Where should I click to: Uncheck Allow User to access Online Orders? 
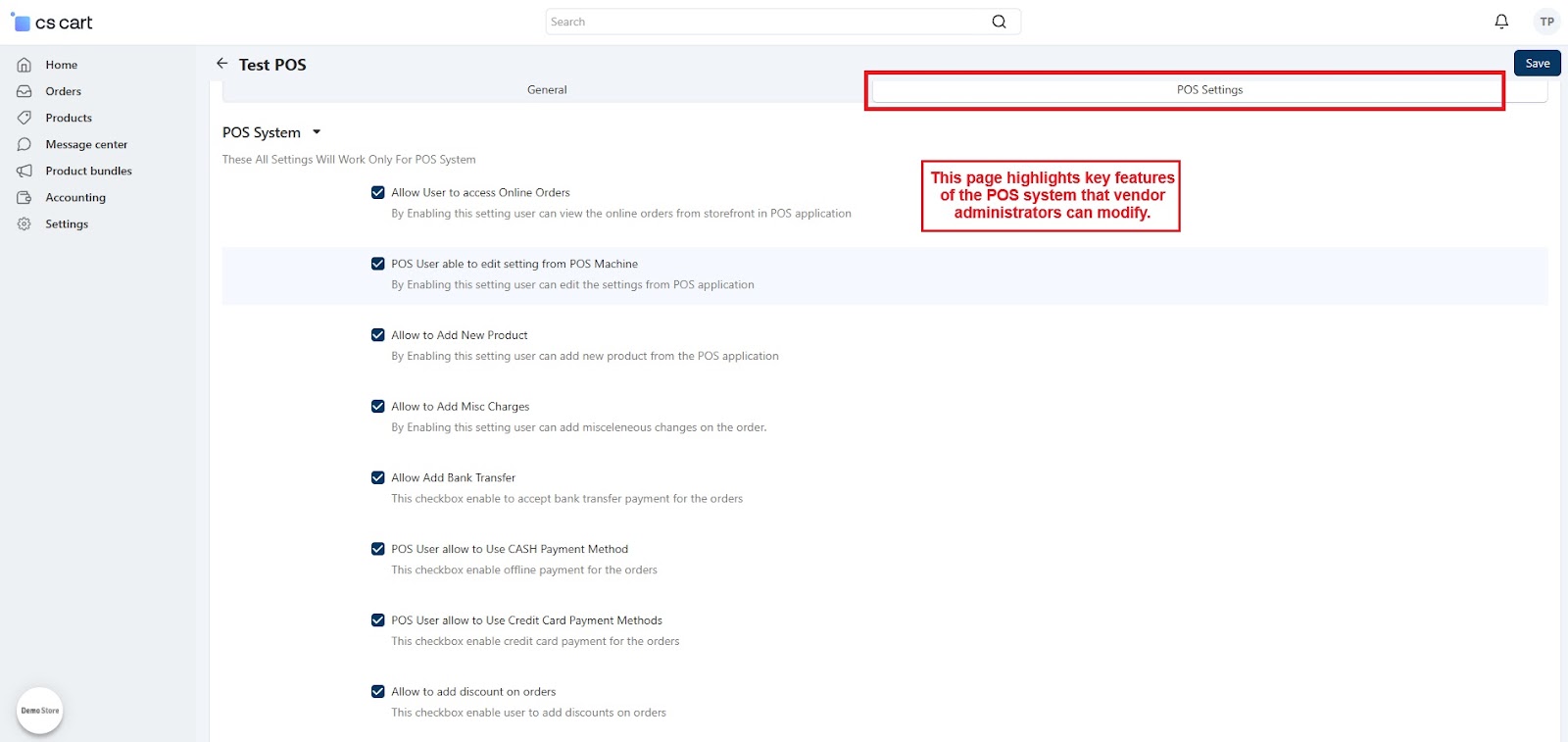(378, 192)
